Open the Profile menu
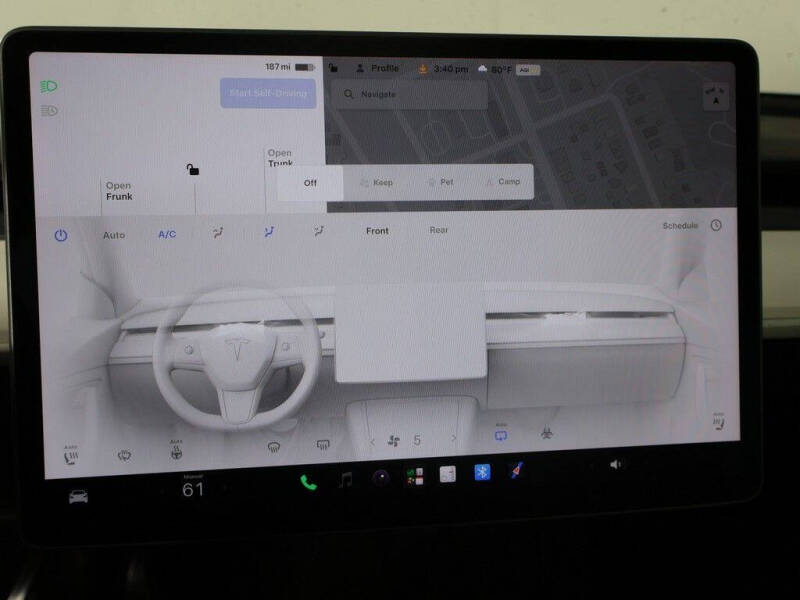This screenshot has height=600, width=800. click(378, 68)
